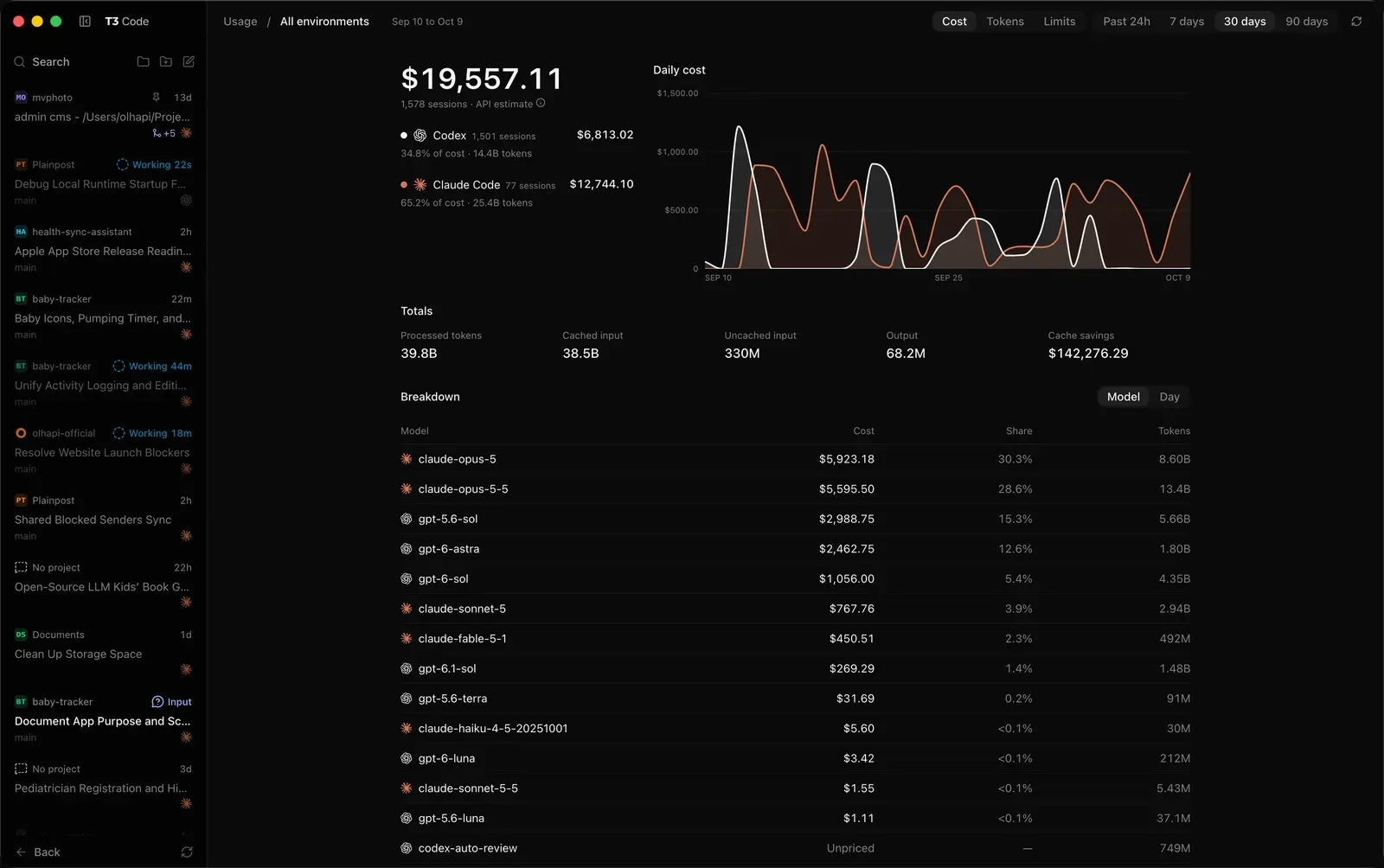Click the Back button in the sidebar

click(38, 852)
